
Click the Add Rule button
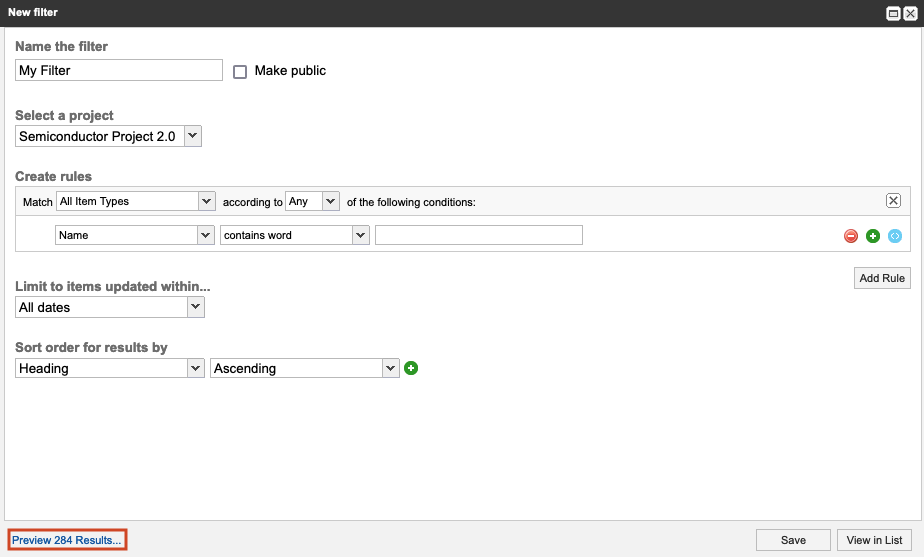(881, 278)
